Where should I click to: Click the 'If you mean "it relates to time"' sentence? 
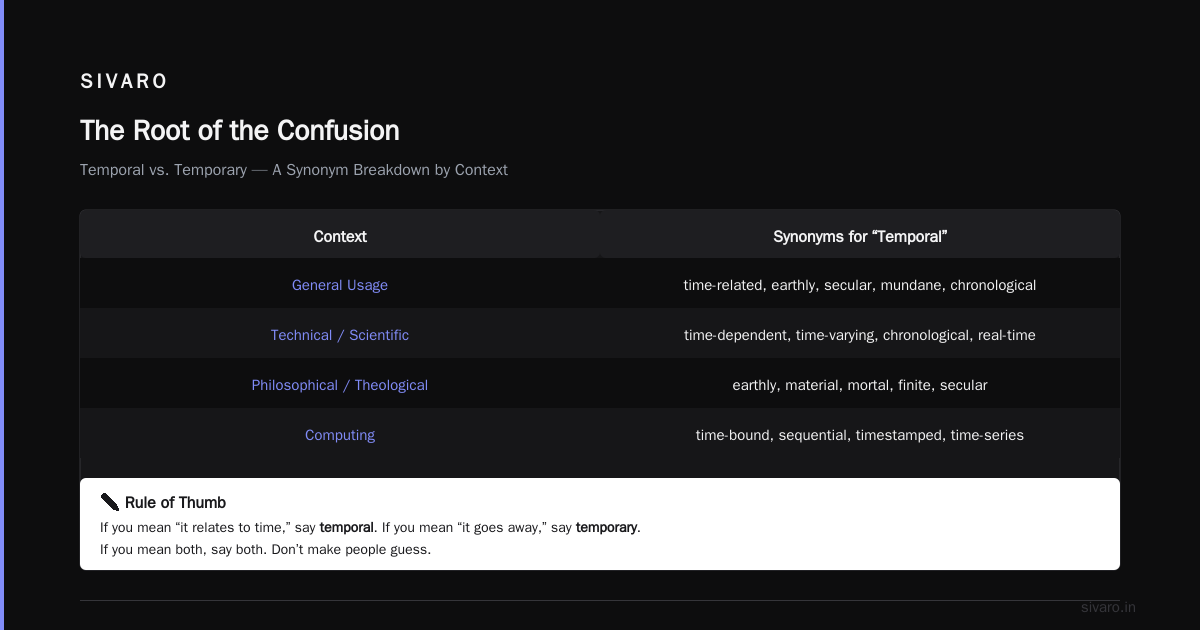[x=370, y=527]
